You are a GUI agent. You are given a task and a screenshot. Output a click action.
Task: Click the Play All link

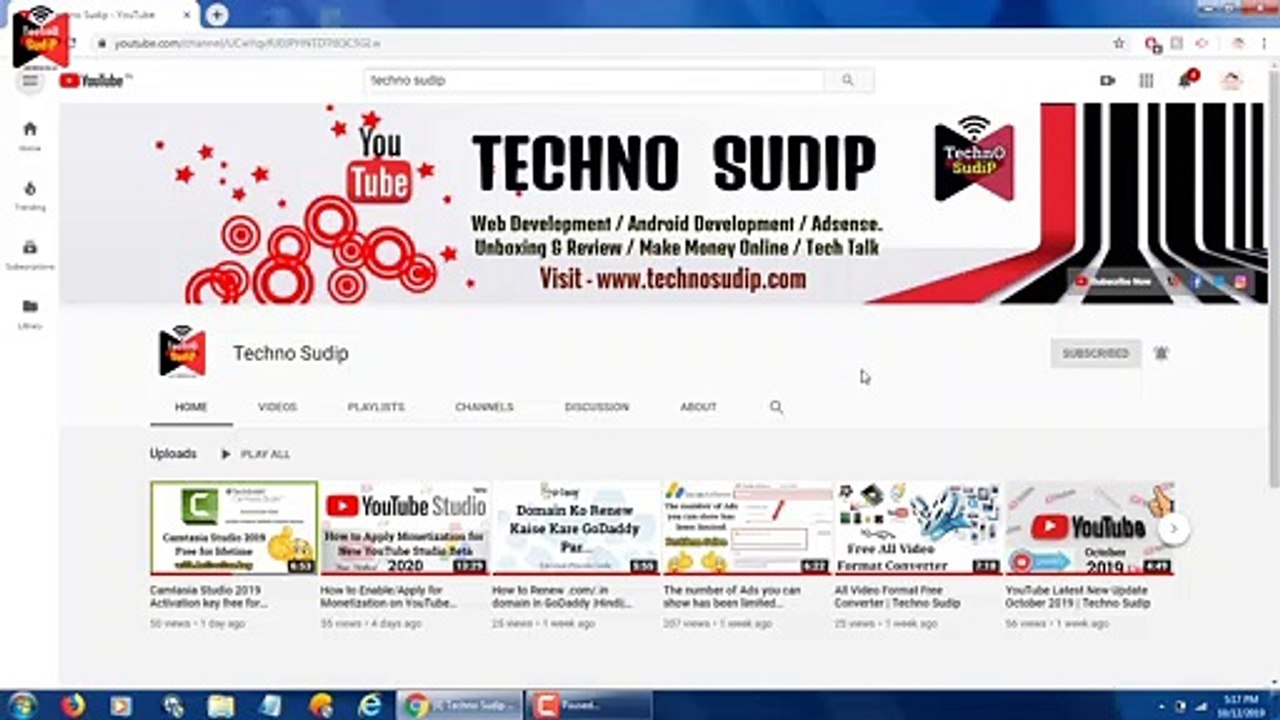[x=265, y=454]
